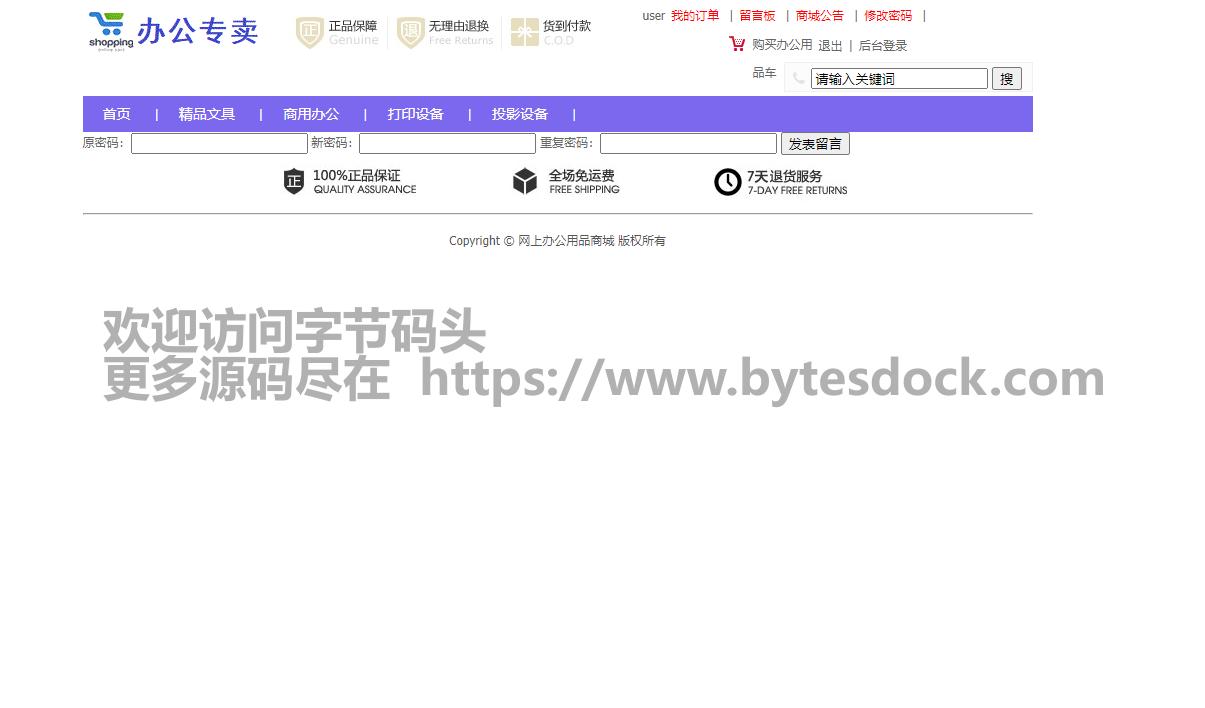This screenshot has height=708, width=1205.
Task: Open 我的订单 link
Action: (695, 16)
